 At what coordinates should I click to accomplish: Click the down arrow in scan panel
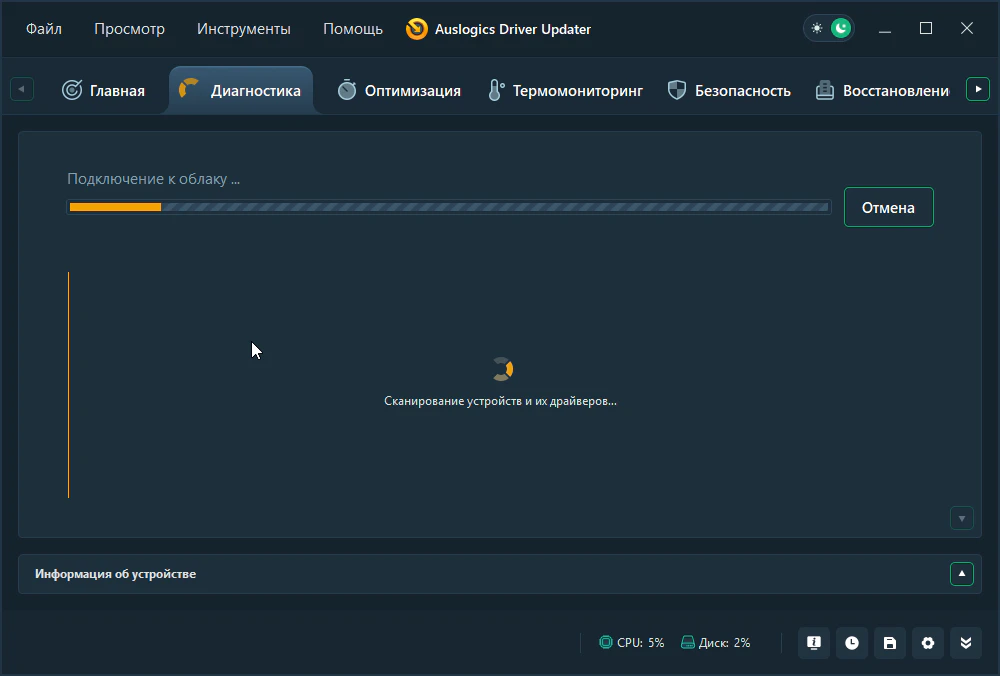[x=961, y=518]
